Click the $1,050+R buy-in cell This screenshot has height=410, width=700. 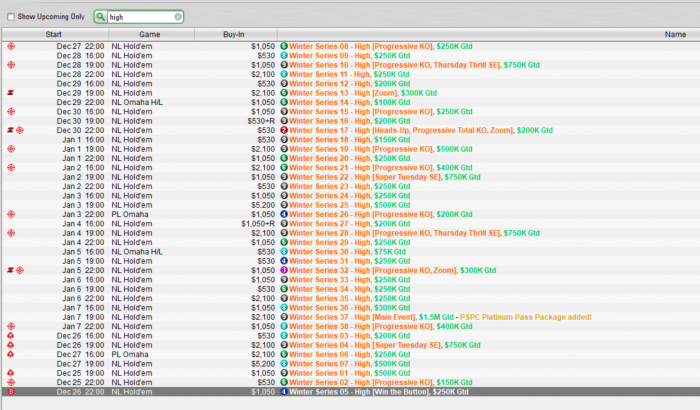click(258, 224)
